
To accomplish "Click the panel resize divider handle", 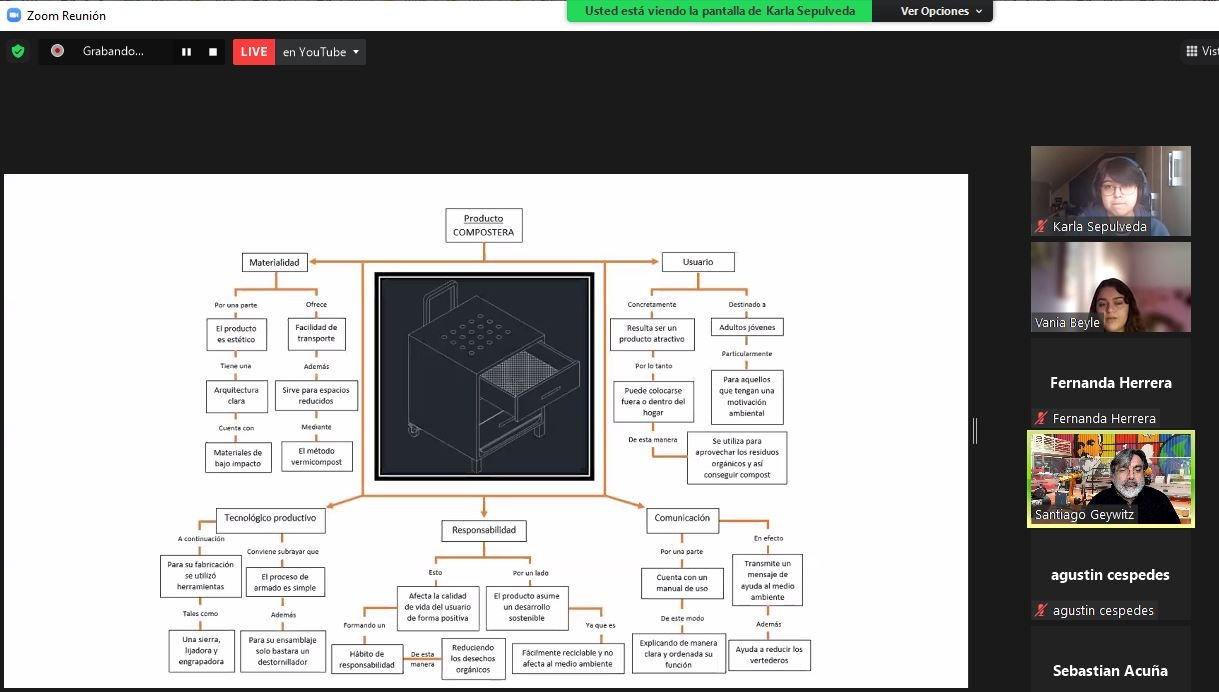I will pyautogui.click(x=975, y=431).
